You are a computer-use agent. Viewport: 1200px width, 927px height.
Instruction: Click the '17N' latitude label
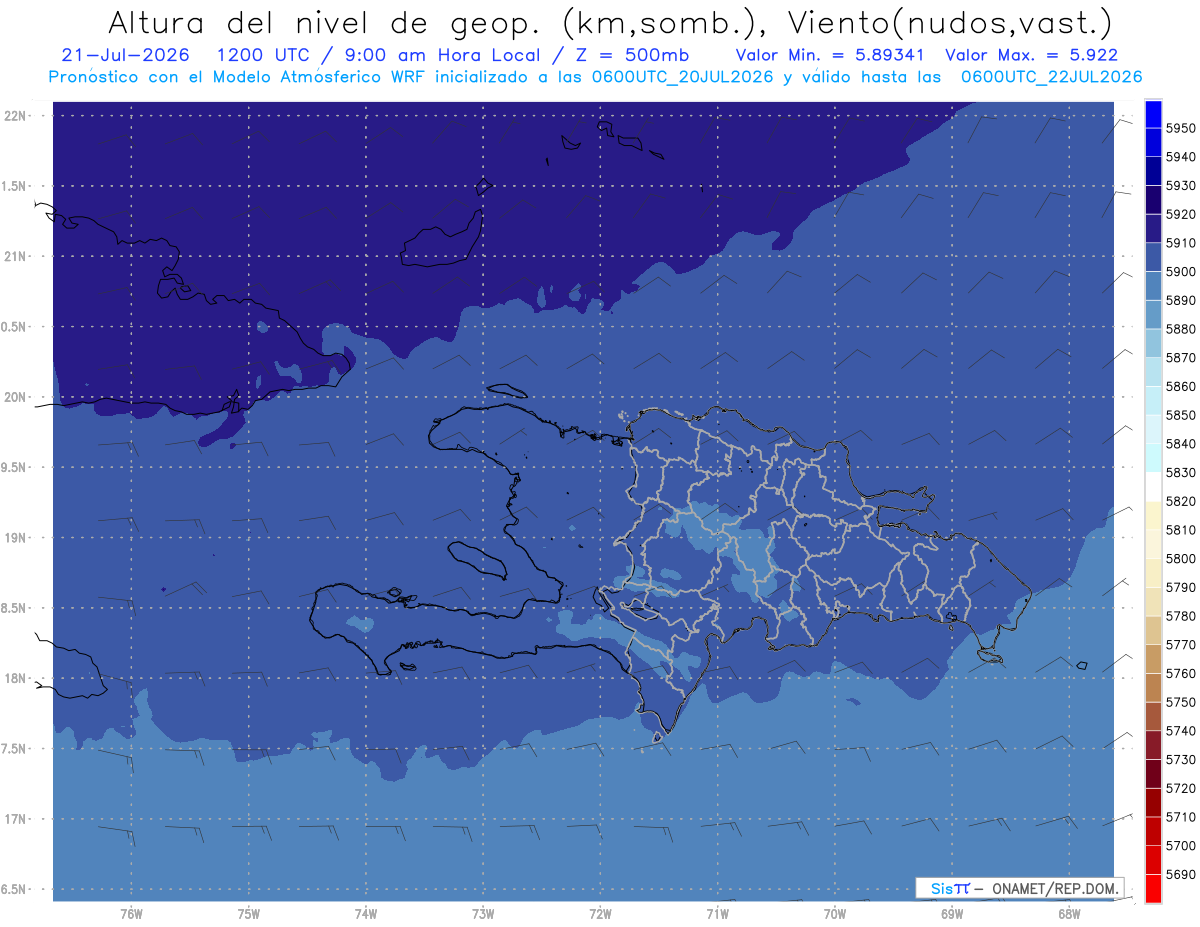15,819
